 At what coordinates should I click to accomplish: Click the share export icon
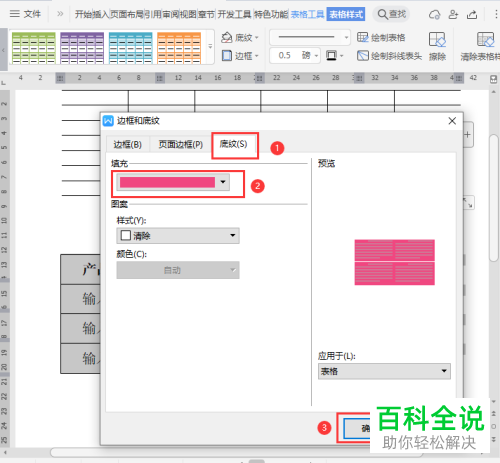(472, 15)
